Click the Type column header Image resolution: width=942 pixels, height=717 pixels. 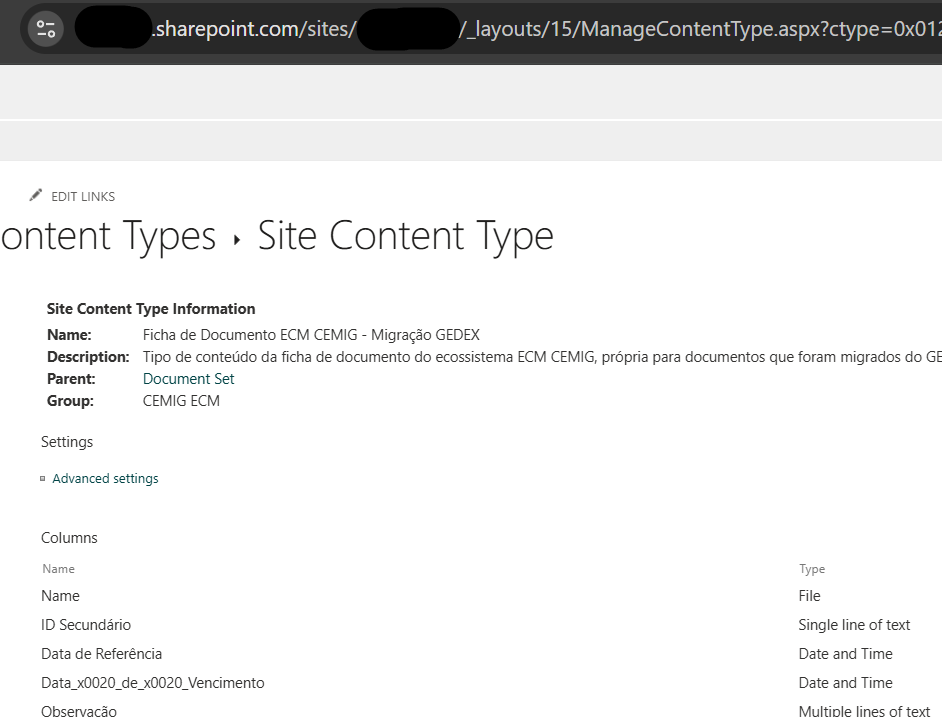[812, 569]
